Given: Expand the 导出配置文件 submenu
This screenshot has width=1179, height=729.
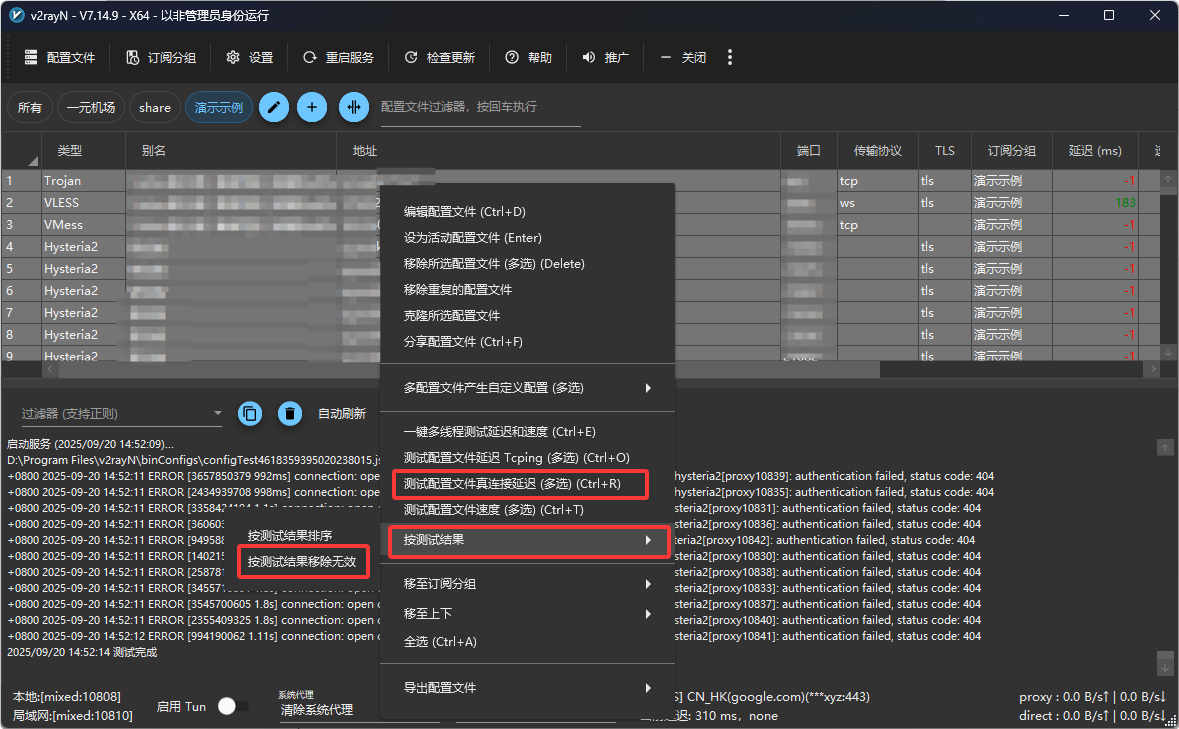Looking at the screenshot, I should pos(527,687).
